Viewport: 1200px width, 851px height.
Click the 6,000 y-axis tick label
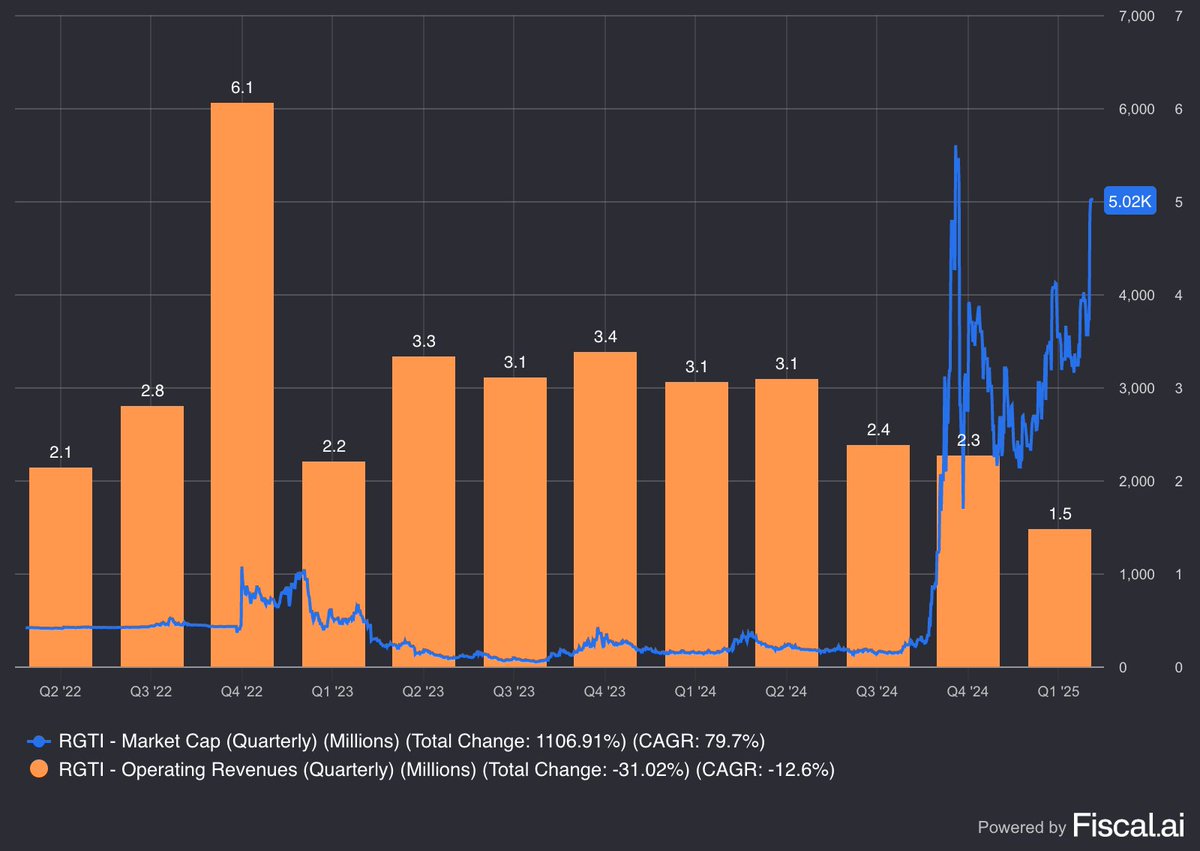(1138, 109)
